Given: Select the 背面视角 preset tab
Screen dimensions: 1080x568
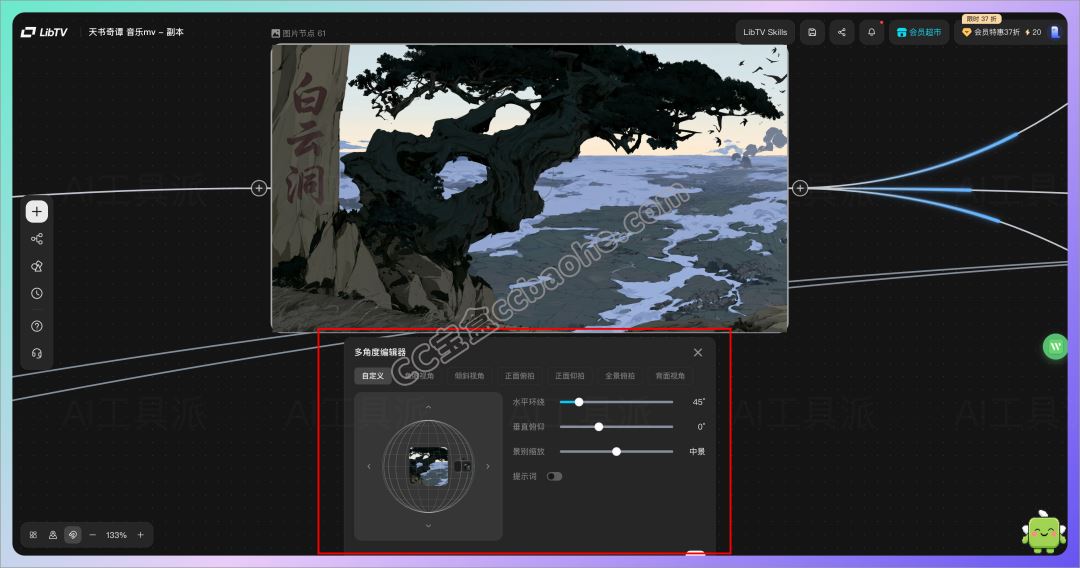Looking at the screenshot, I should pos(670,376).
